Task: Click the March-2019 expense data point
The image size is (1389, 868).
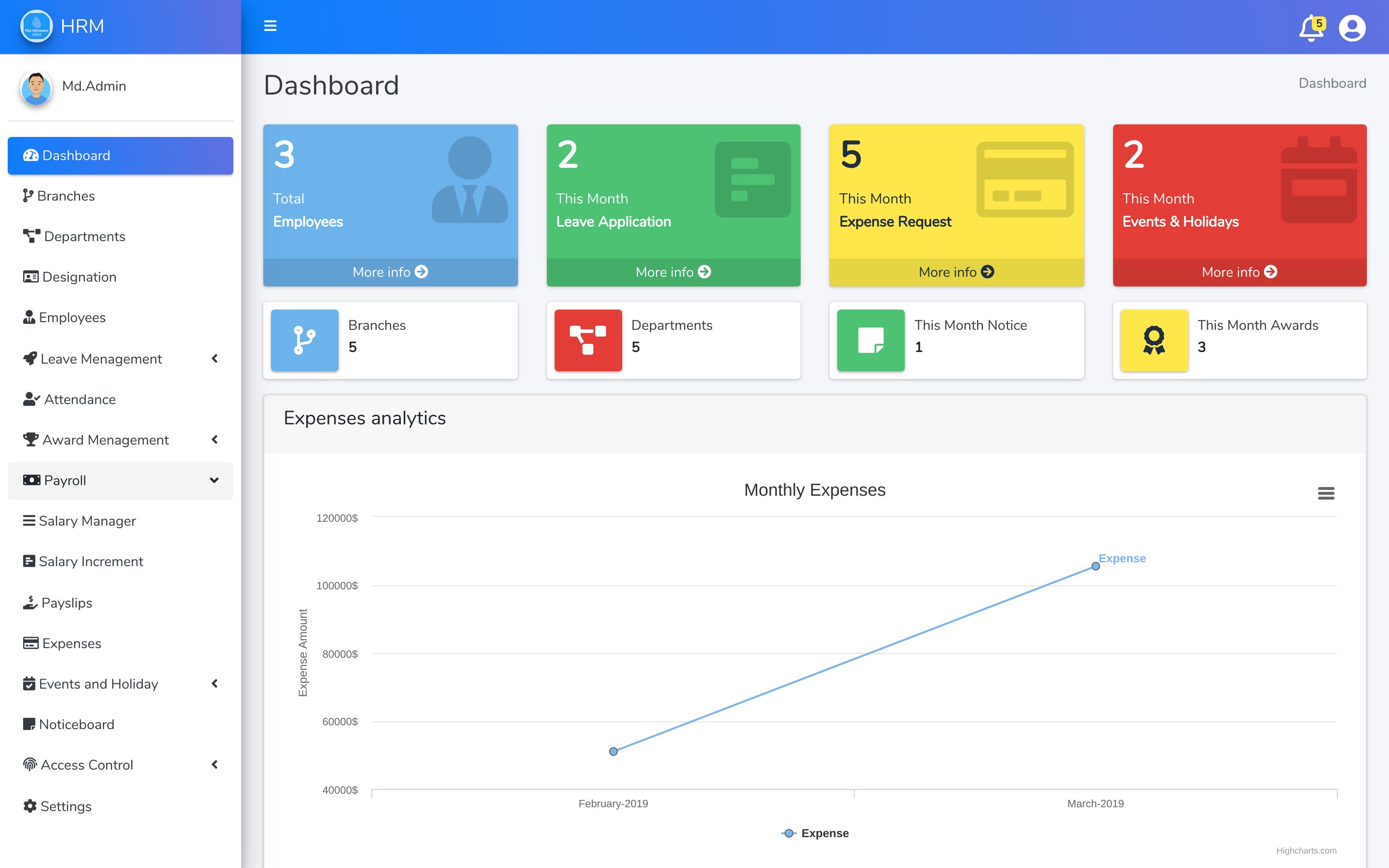Action: coord(1095,567)
